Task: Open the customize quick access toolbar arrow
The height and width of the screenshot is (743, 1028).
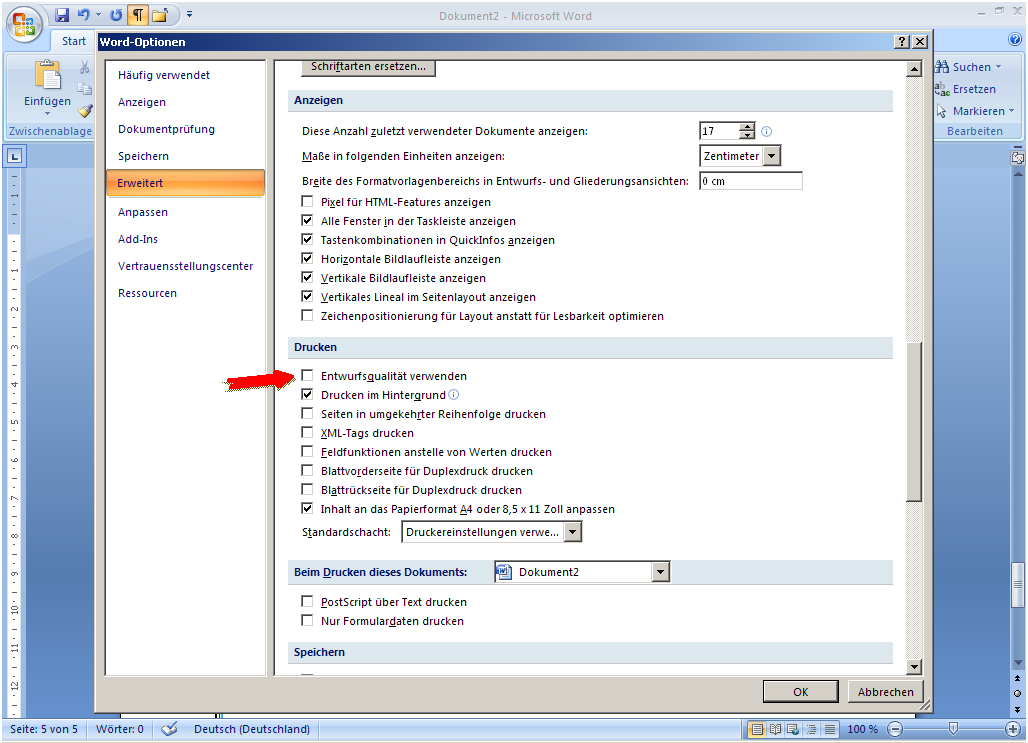Action: pos(189,14)
